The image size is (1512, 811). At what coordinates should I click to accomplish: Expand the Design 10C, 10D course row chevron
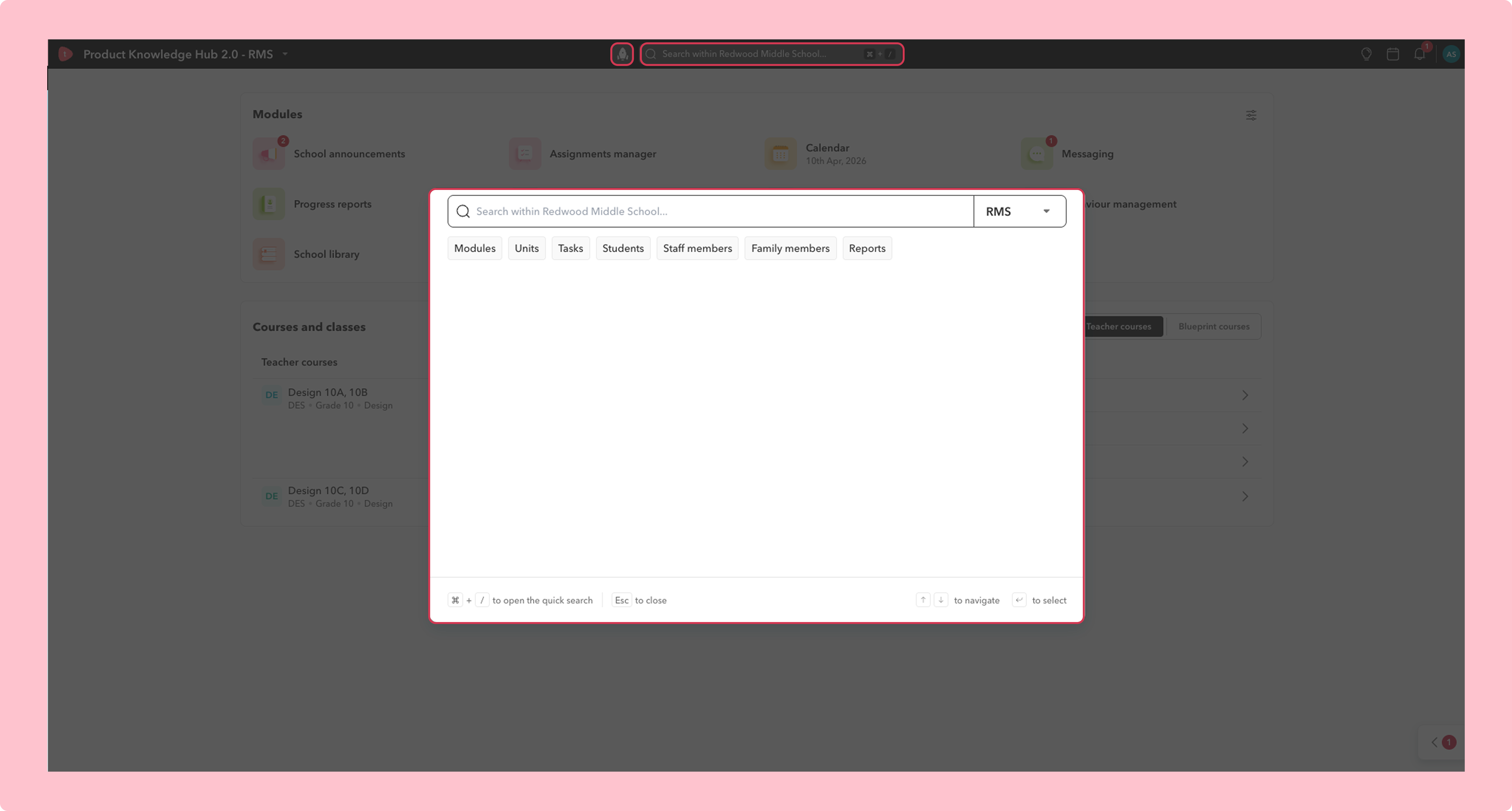click(1245, 497)
